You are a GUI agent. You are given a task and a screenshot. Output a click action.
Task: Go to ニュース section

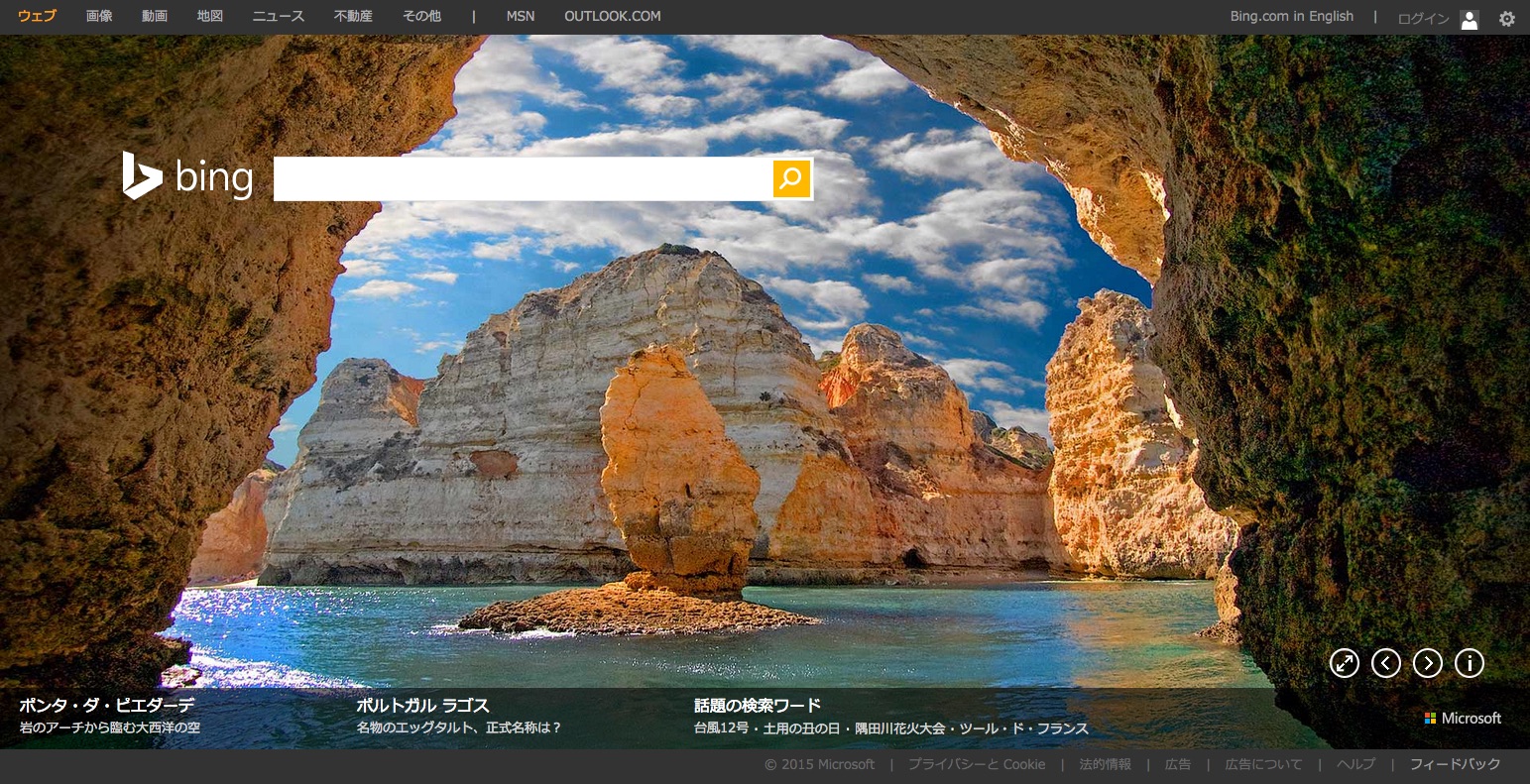point(278,16)
